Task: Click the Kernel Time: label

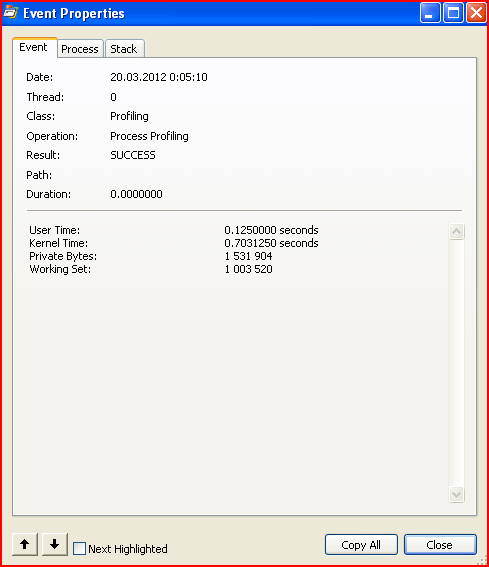Action: (58, 243)
